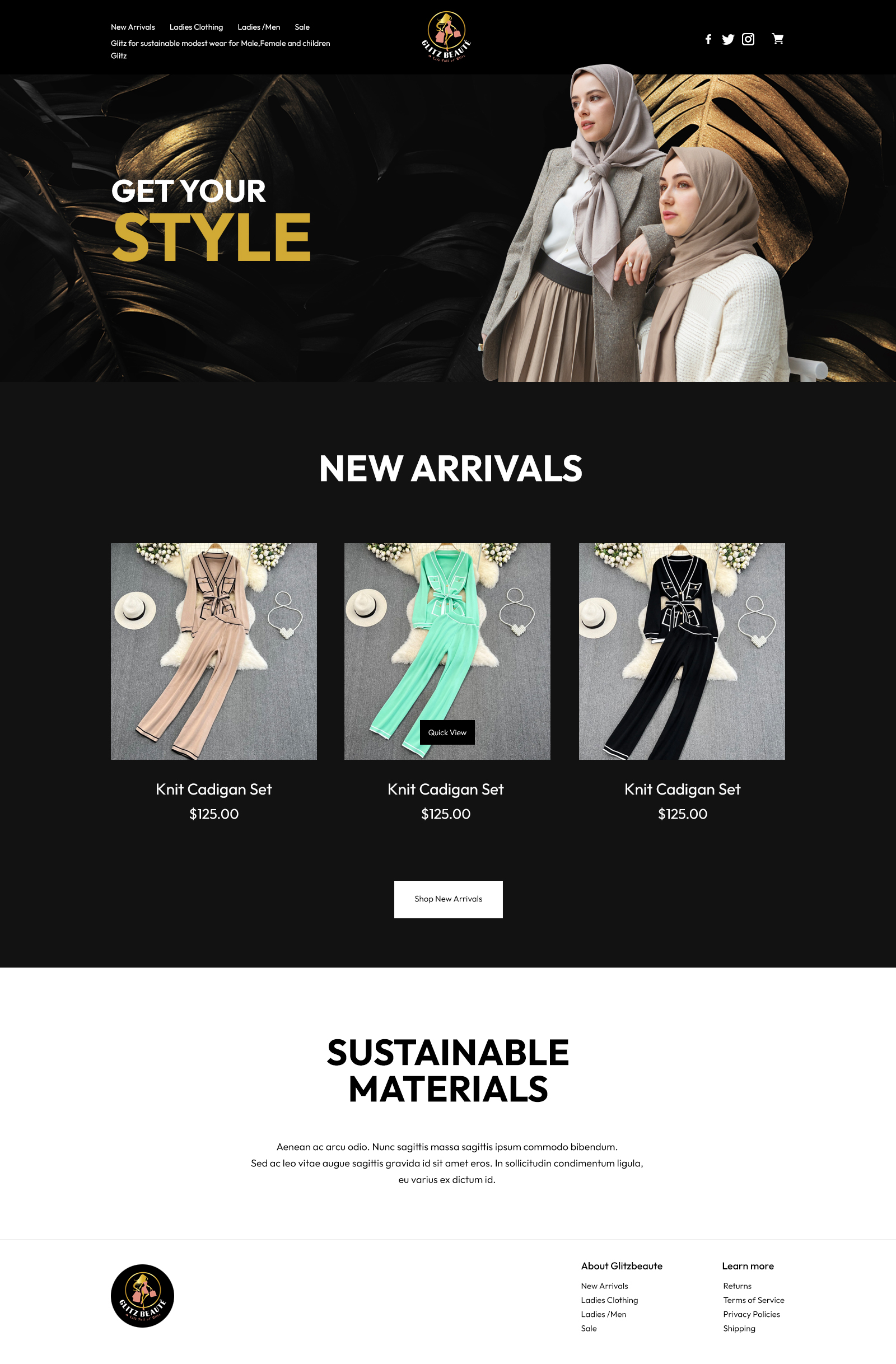Open Privacy Policies footer link
This screenshot has height=1364, width=896.
coord(752,1314)
